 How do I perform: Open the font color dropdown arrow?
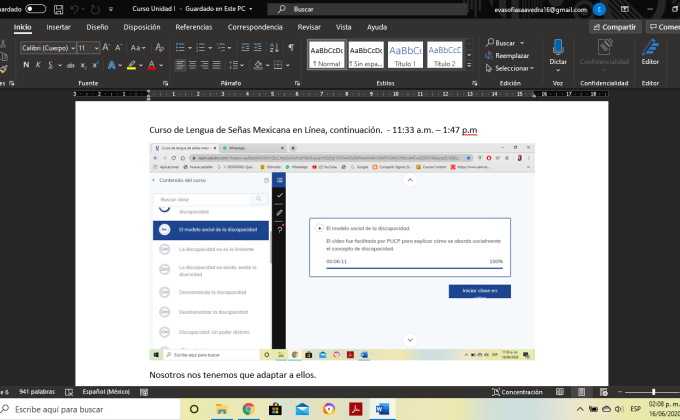click(161, 66)
